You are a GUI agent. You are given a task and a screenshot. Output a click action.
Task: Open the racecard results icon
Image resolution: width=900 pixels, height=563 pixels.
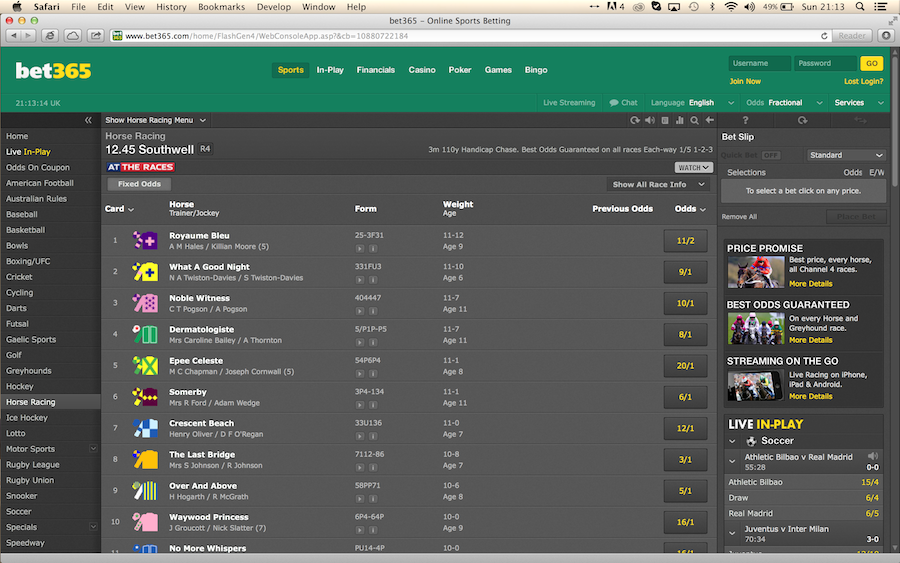(665, 120)
